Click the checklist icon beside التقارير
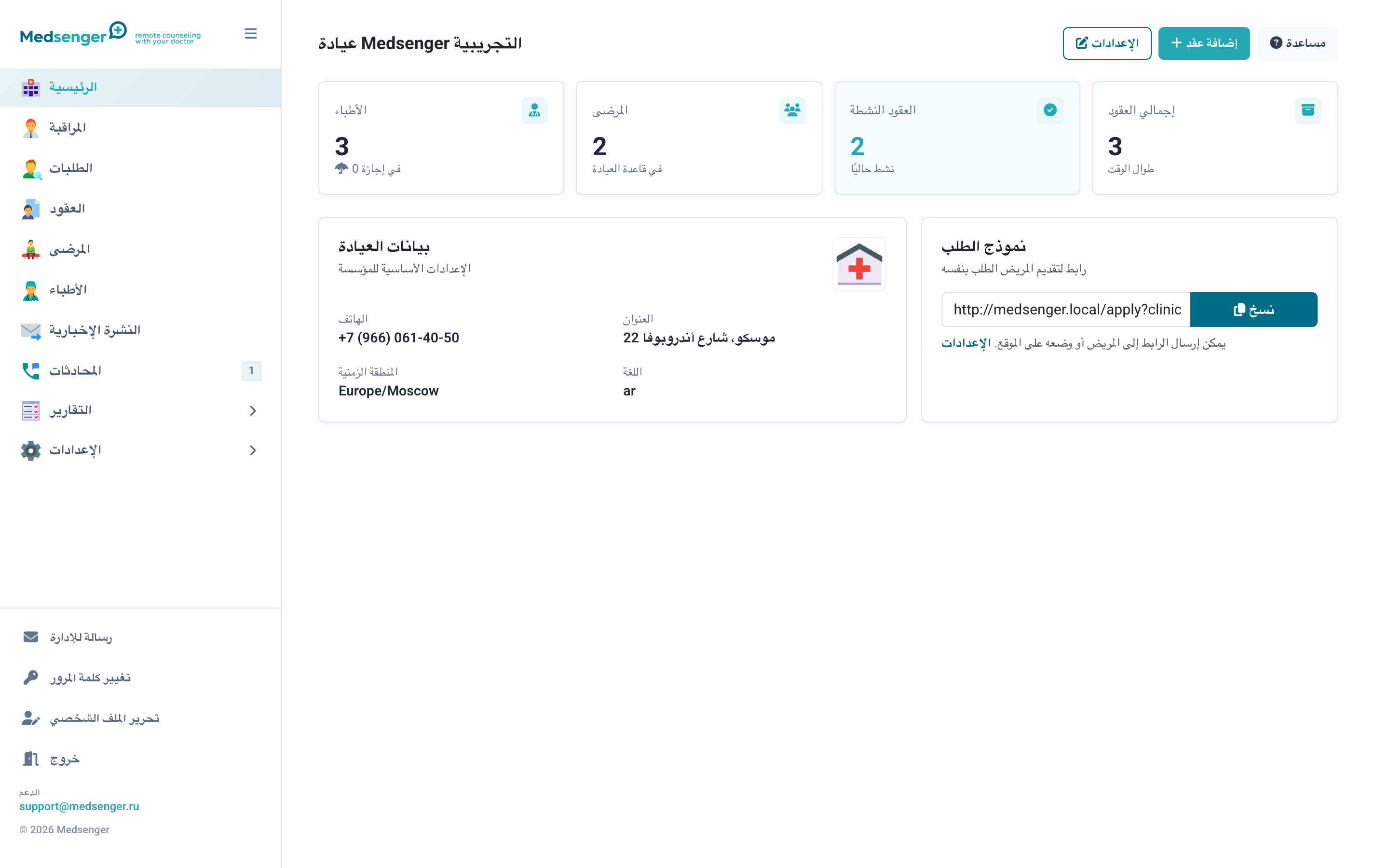This screenshot has width=1389, height=868. pyautogui.click(x=31, y=410)
